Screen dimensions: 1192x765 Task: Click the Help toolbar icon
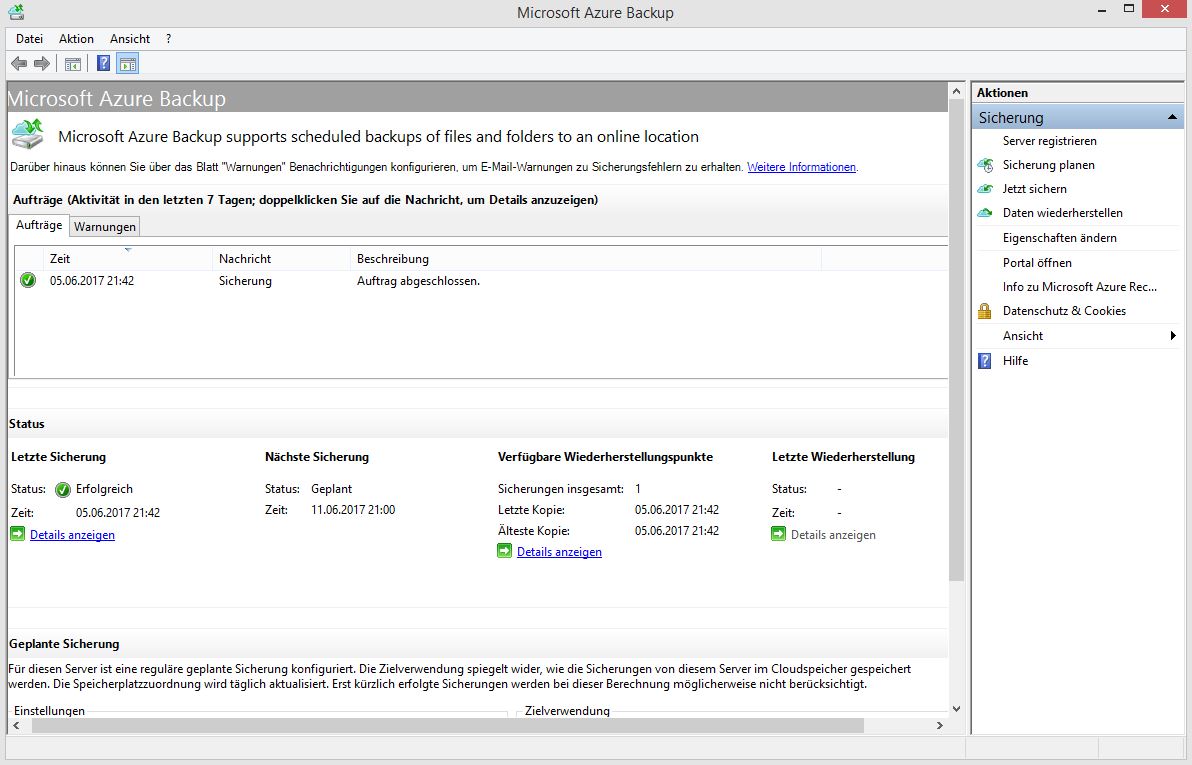[102, 63]
